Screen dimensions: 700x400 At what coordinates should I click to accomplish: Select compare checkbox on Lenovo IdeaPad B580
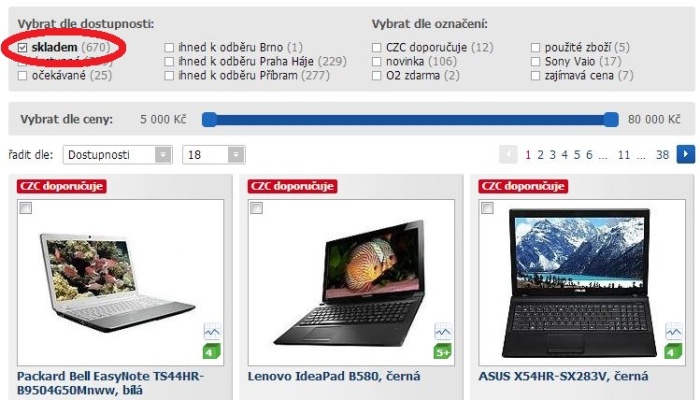click(x=256, y=208)
